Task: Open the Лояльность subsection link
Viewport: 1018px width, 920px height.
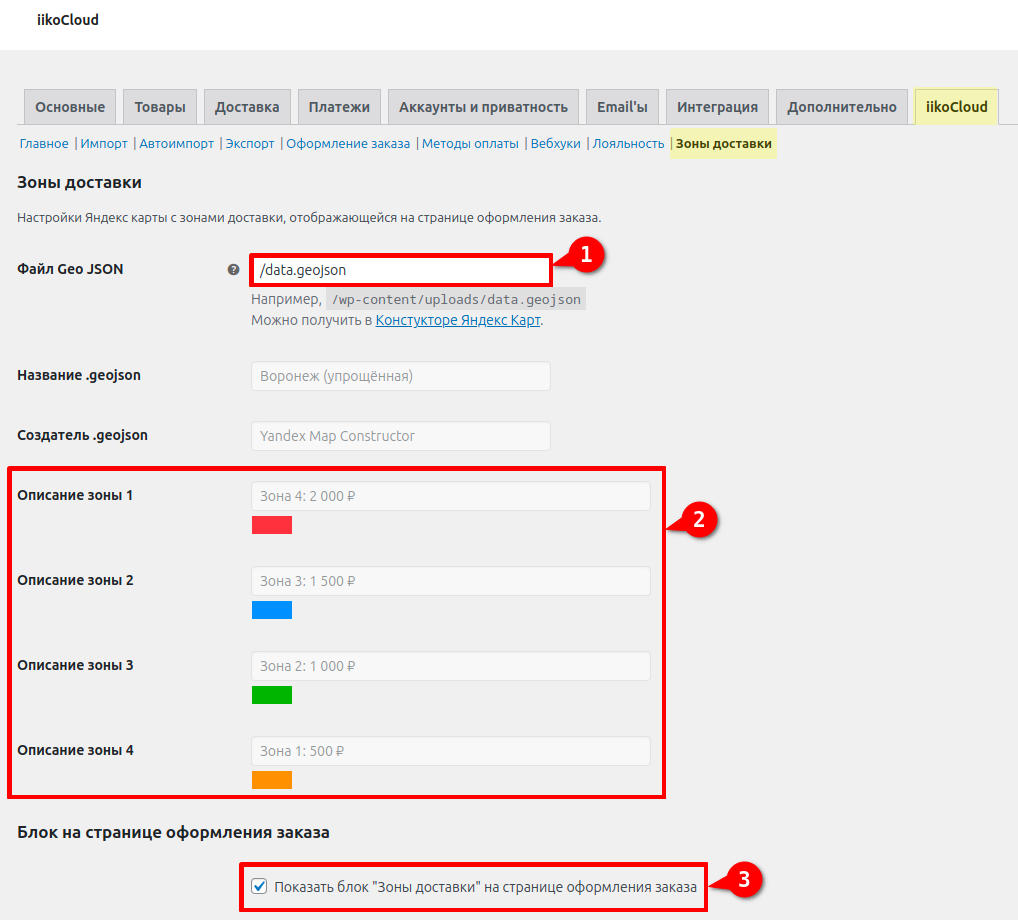Action: 628,144
